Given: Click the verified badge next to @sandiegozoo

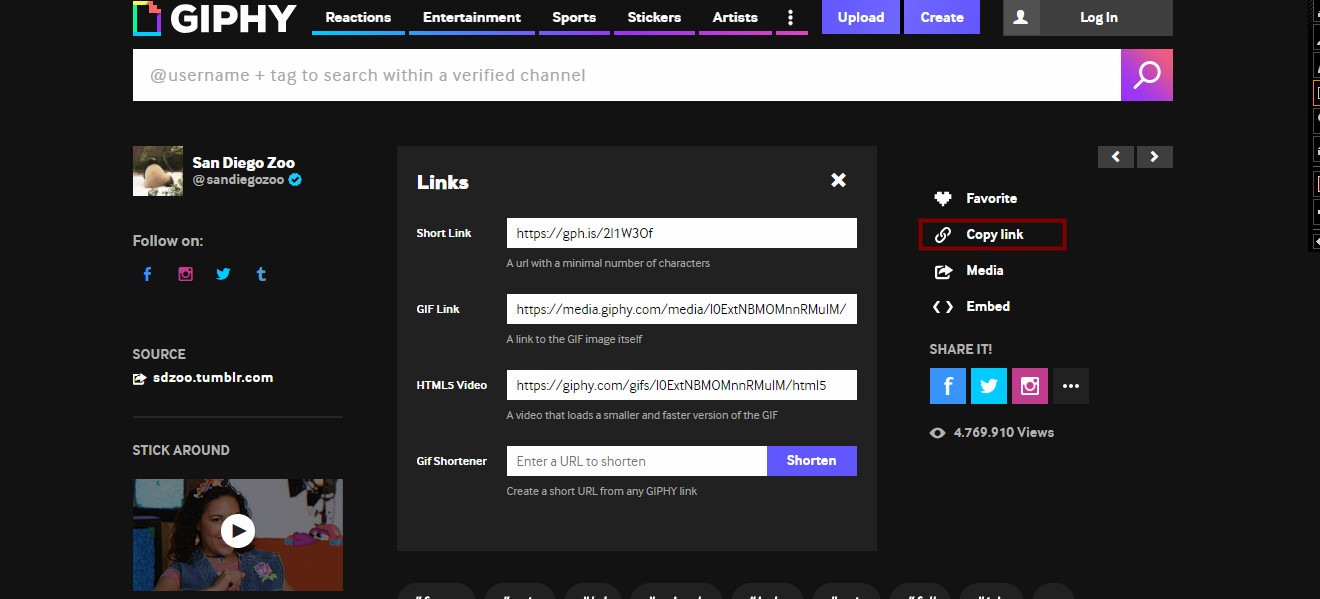Looking at the screenshot, I should tap(295, 180).
